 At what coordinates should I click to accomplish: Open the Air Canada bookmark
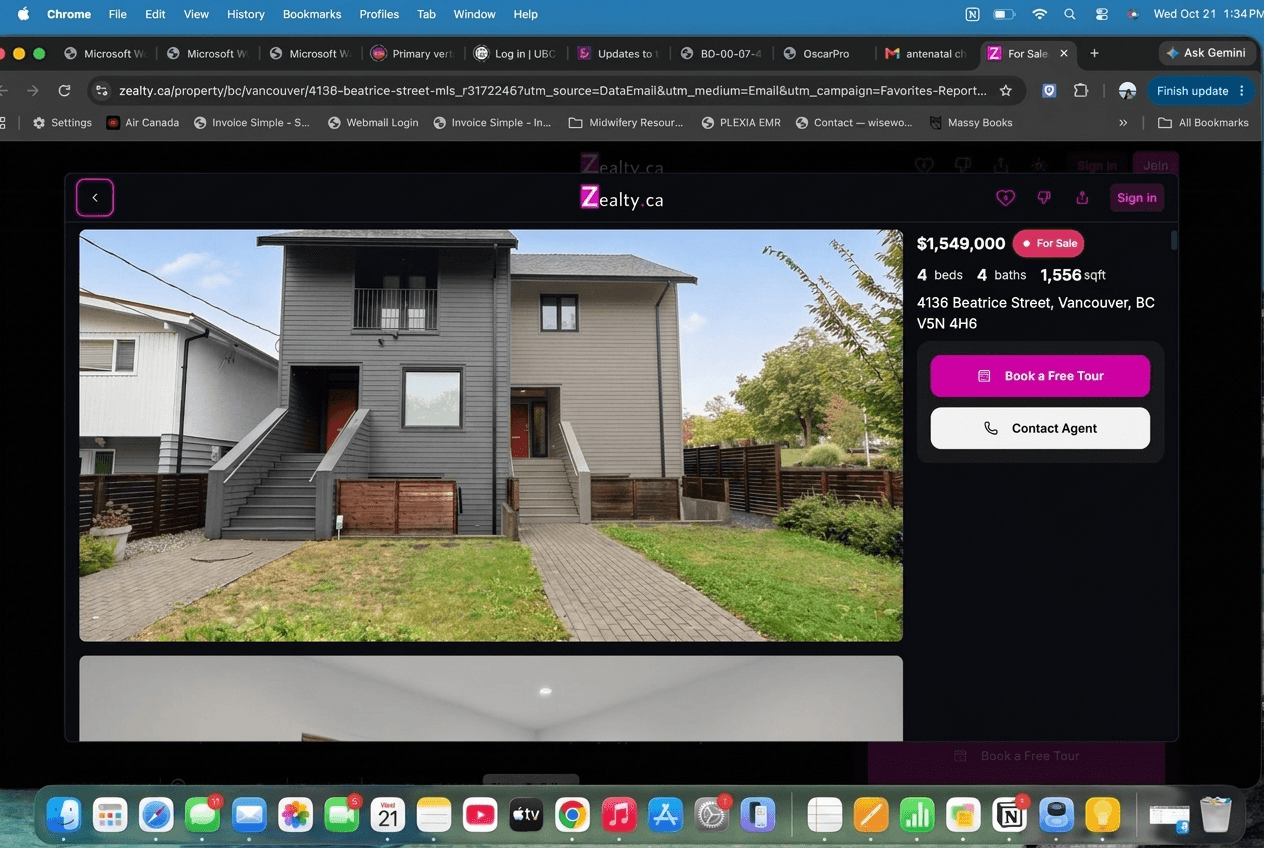tap(143, 123)
